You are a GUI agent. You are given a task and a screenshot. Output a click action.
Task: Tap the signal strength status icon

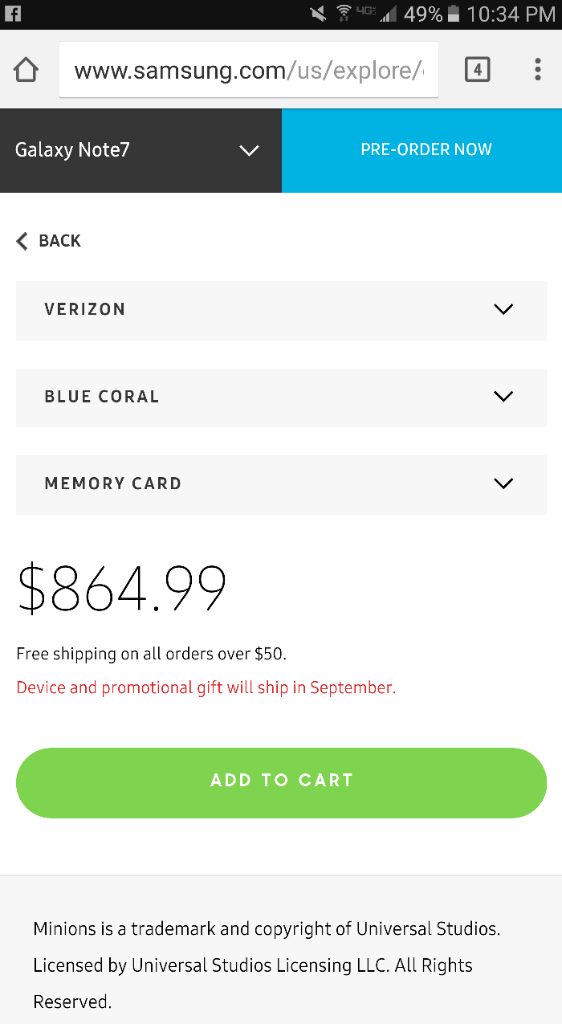coord(388,13)
